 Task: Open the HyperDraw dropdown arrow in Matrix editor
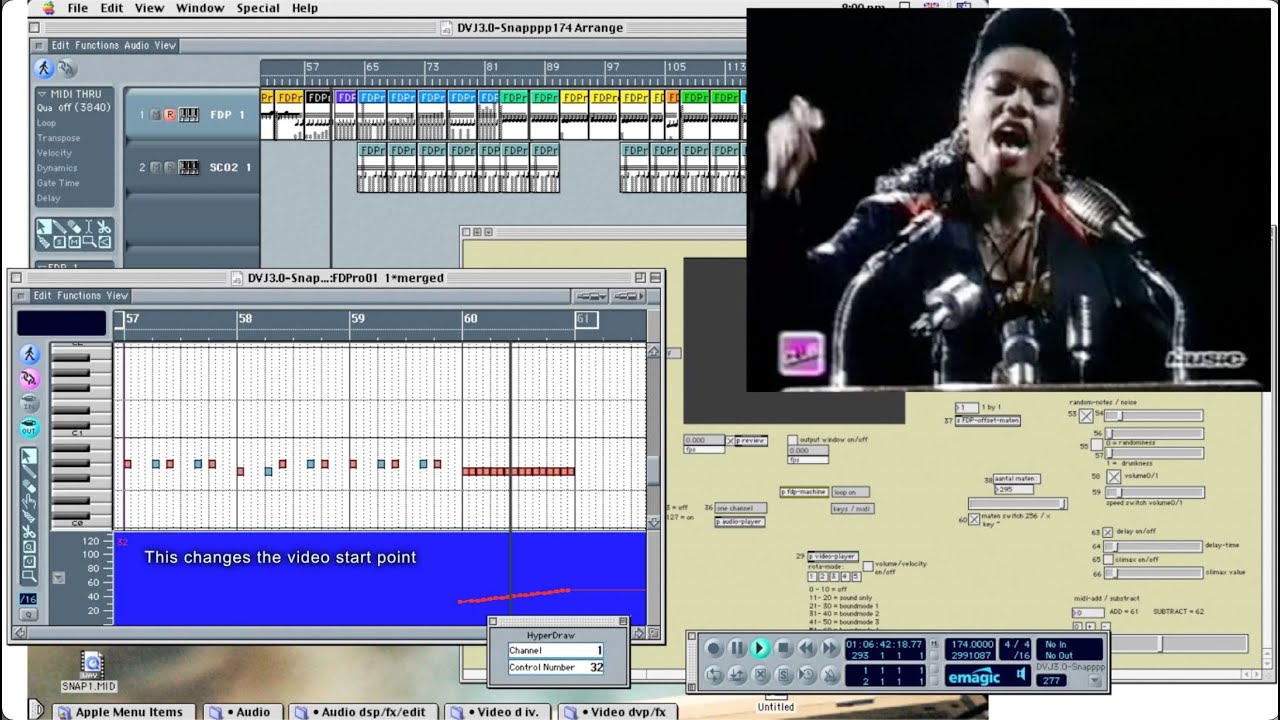(58, 577)
